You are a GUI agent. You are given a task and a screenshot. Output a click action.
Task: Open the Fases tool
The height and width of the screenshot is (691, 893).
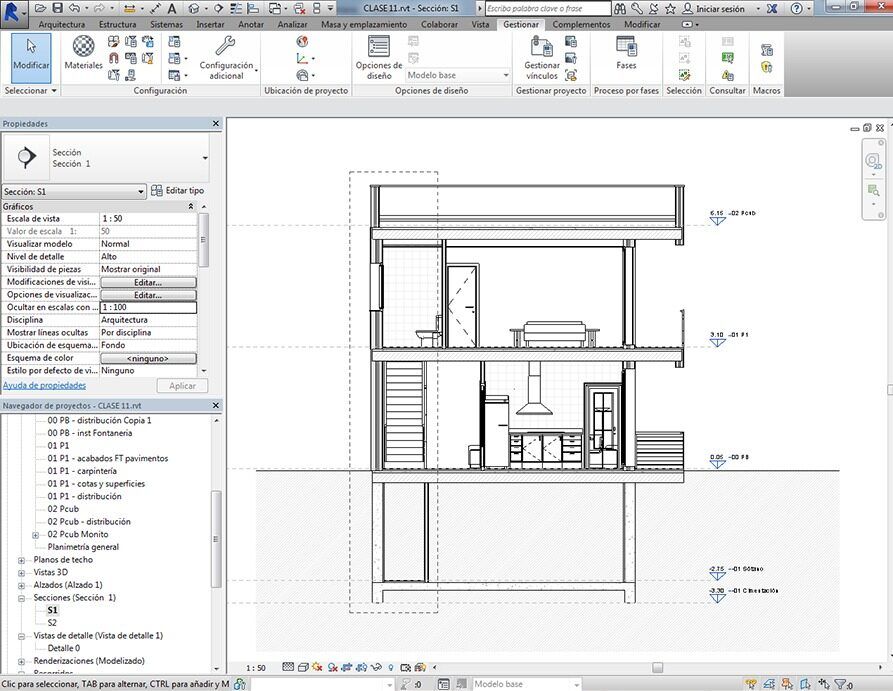626,47
